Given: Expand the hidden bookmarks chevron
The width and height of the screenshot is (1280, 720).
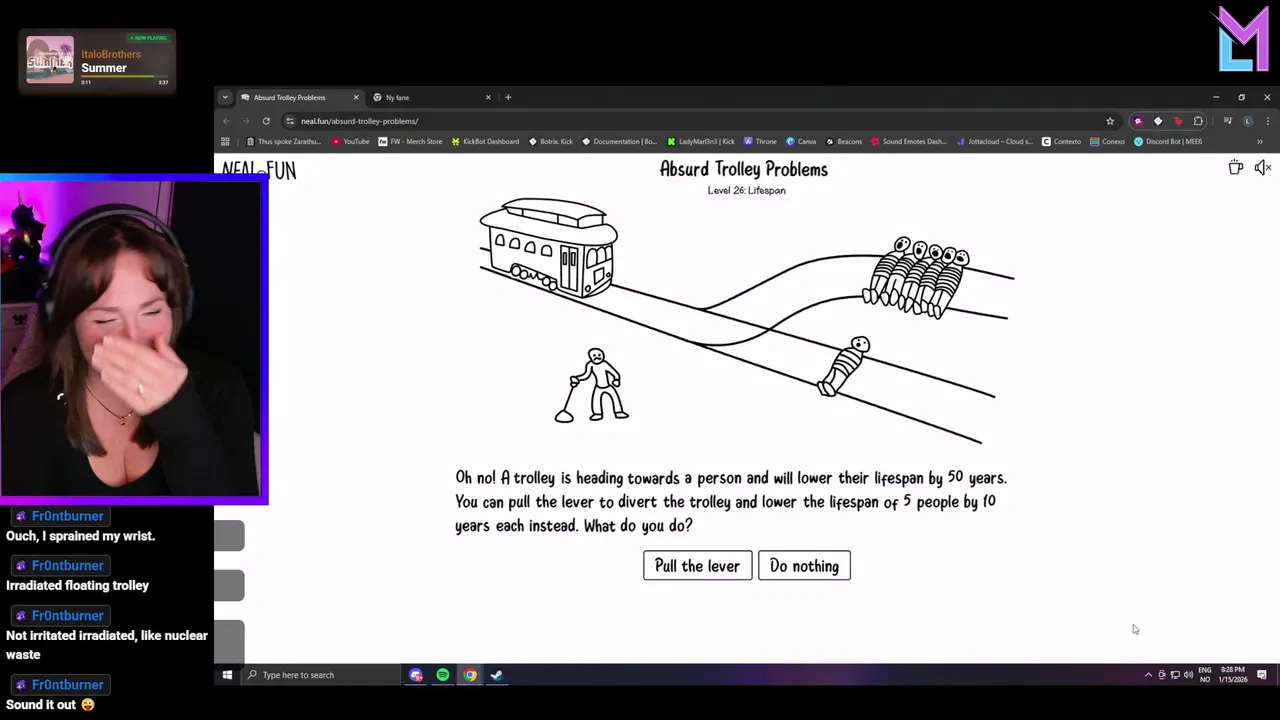Looking at the screenshot, I should click(1260, 141).
